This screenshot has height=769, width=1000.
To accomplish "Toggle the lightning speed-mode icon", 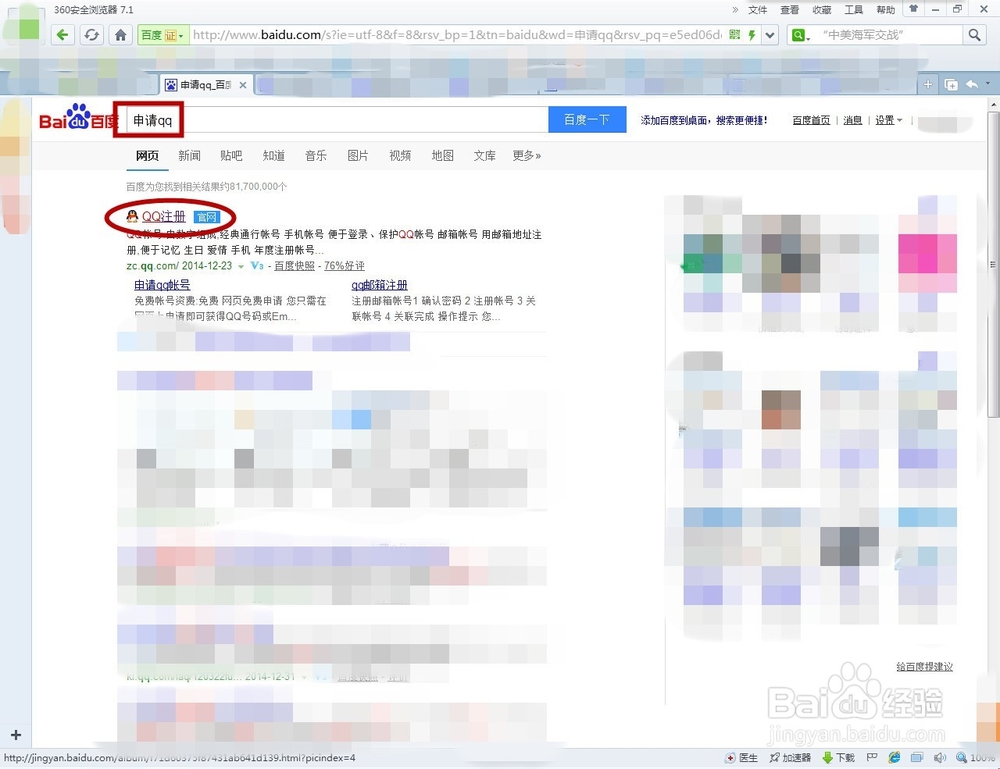I will [752, 35].
